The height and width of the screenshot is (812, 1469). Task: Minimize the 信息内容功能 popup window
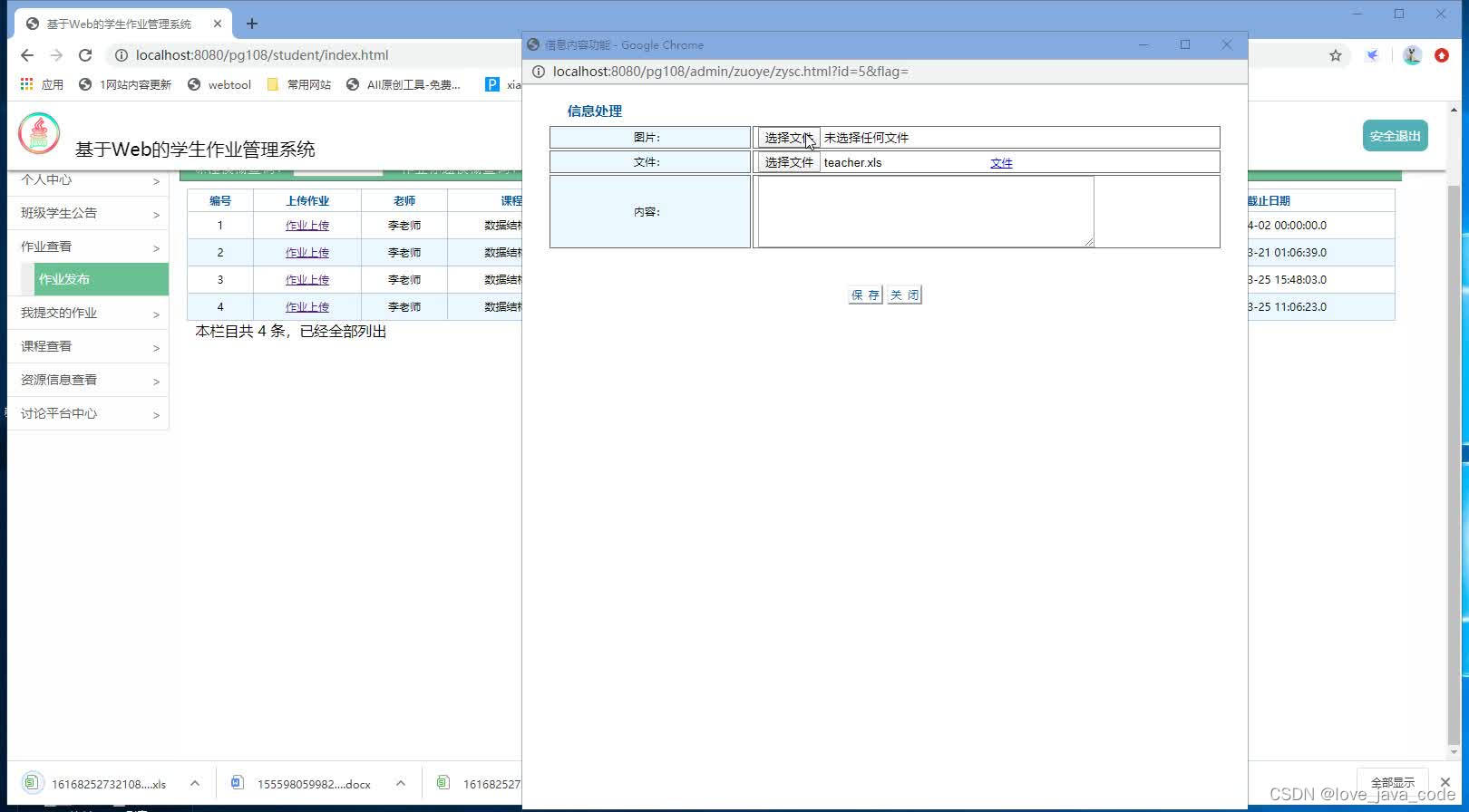click(x=1143, y=44)
